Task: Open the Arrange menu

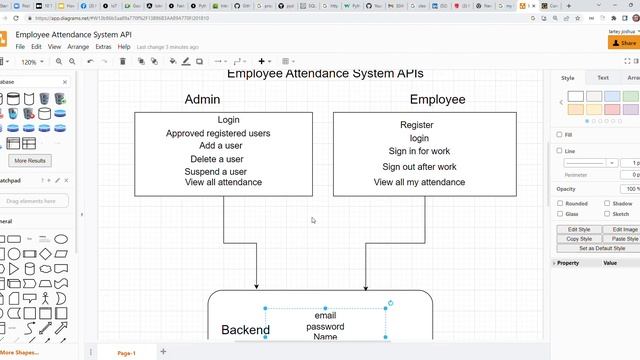Action: (x=78, y=47)
